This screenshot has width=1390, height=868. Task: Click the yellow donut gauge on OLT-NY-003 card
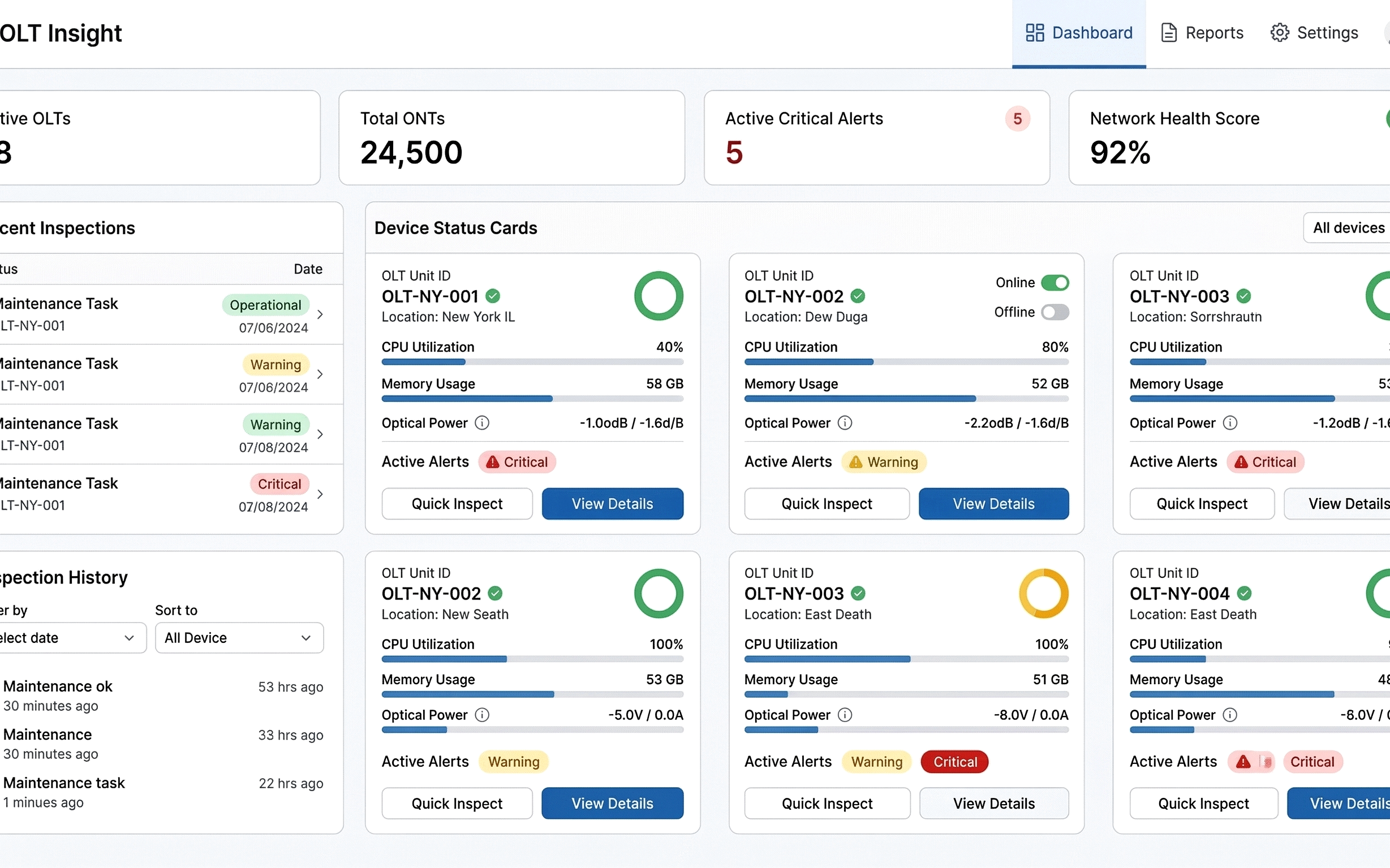(x=1044, y=594)
